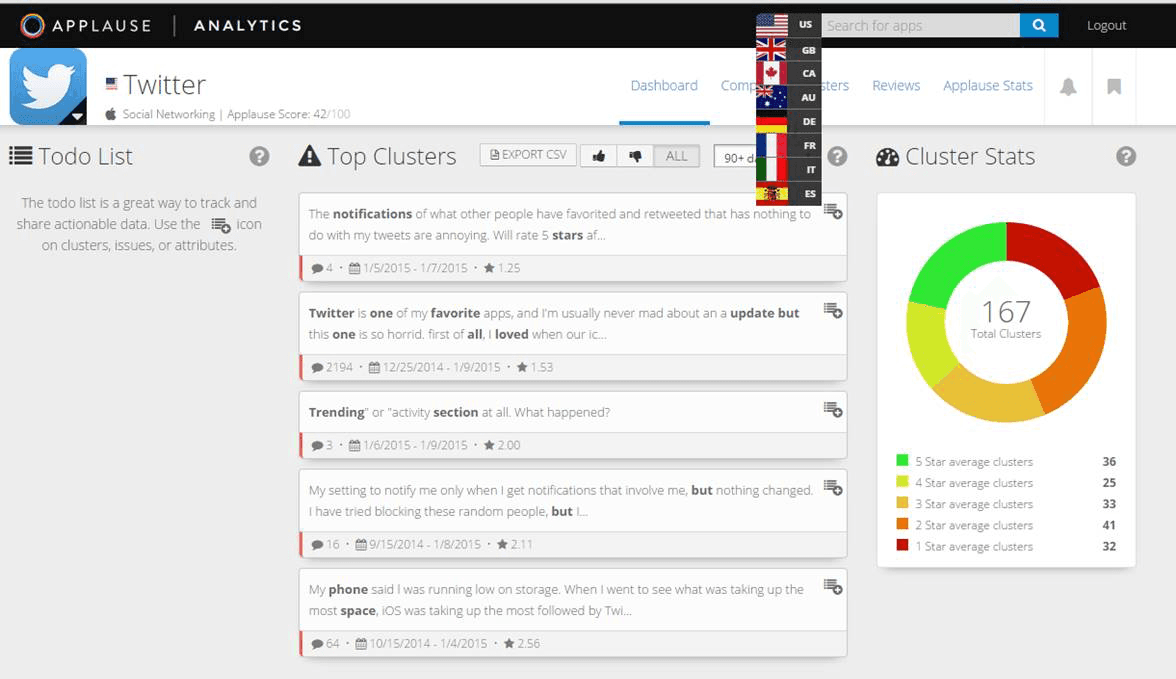Click the 2194 comments count

pos(332,367)
